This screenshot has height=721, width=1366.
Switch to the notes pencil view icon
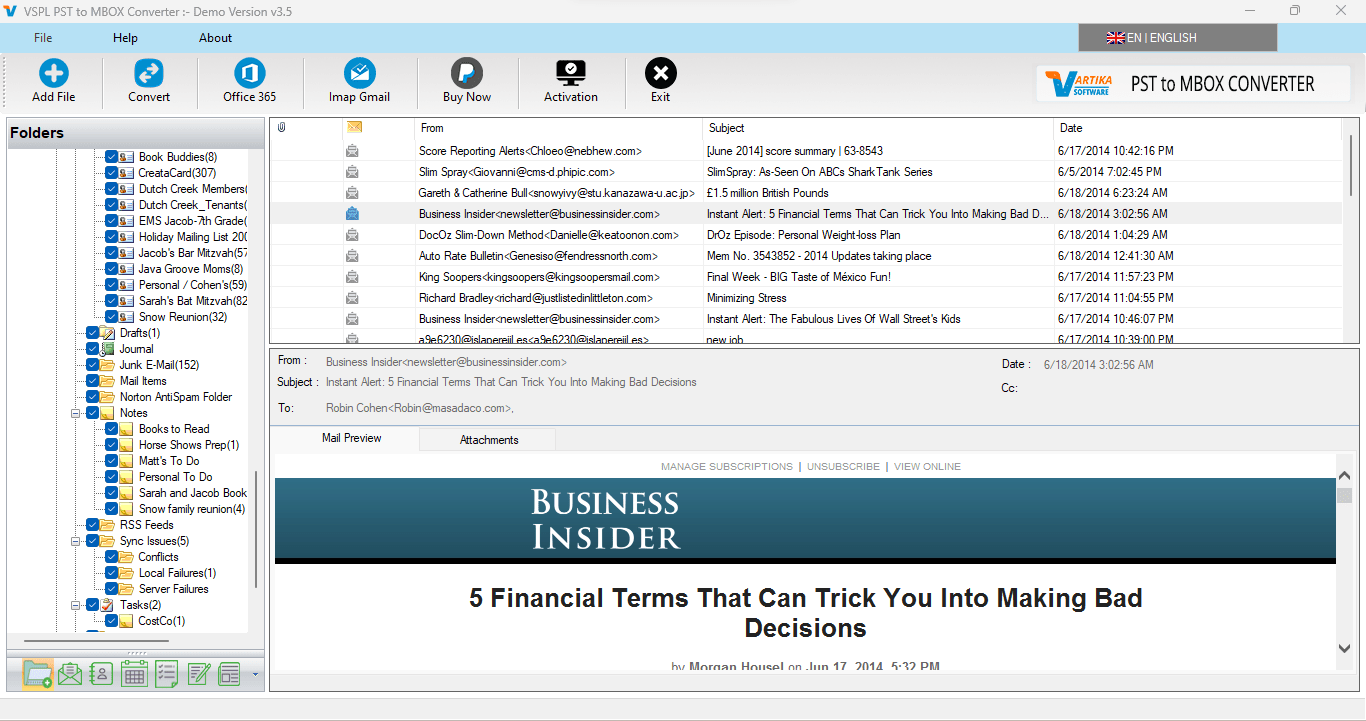coord(198,674)
